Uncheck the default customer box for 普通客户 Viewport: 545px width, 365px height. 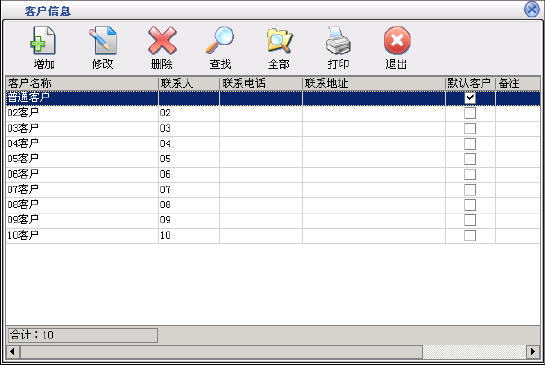pyautogui.click(x=470, y=98)
